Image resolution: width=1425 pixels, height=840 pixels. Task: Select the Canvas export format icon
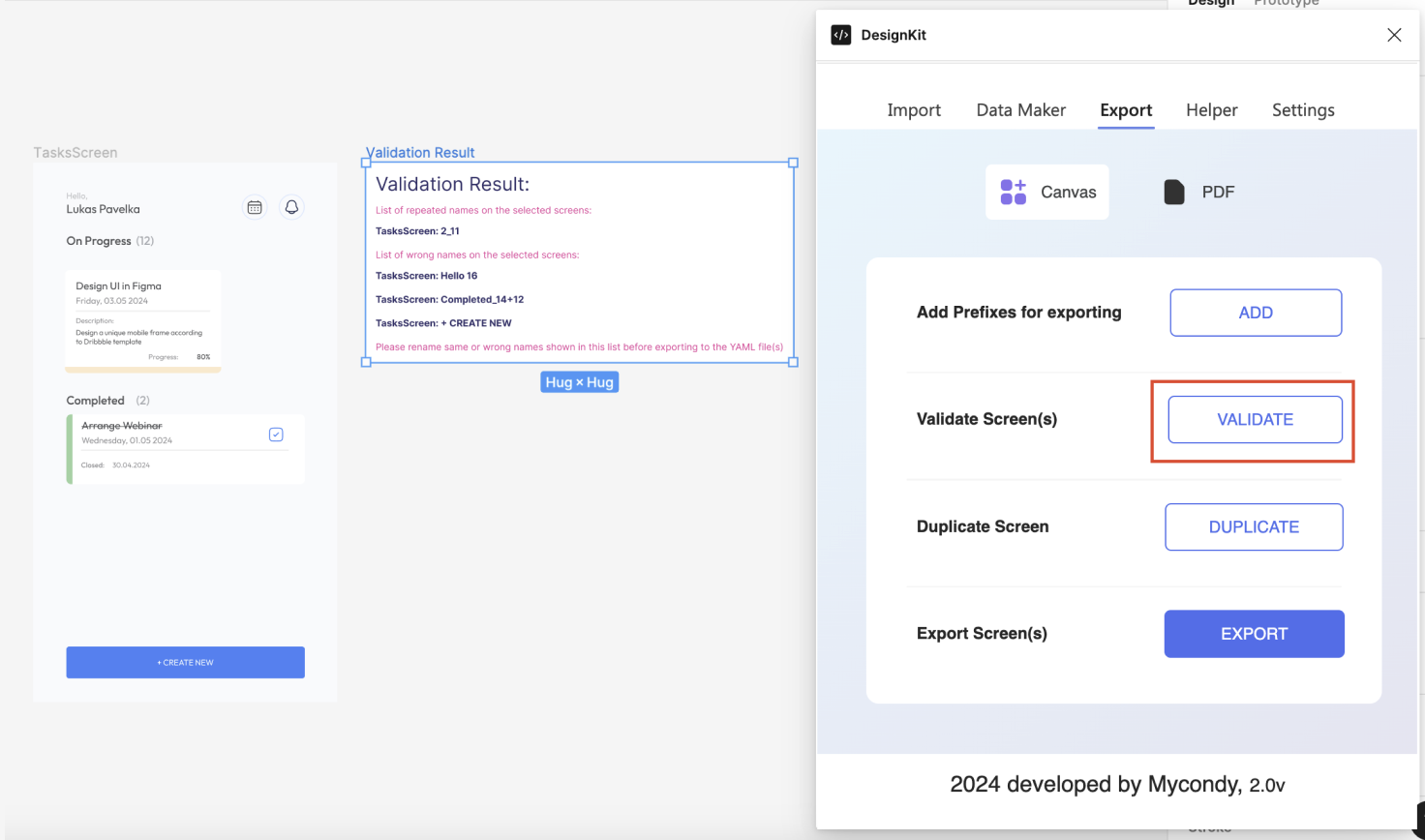(1013, 192)
